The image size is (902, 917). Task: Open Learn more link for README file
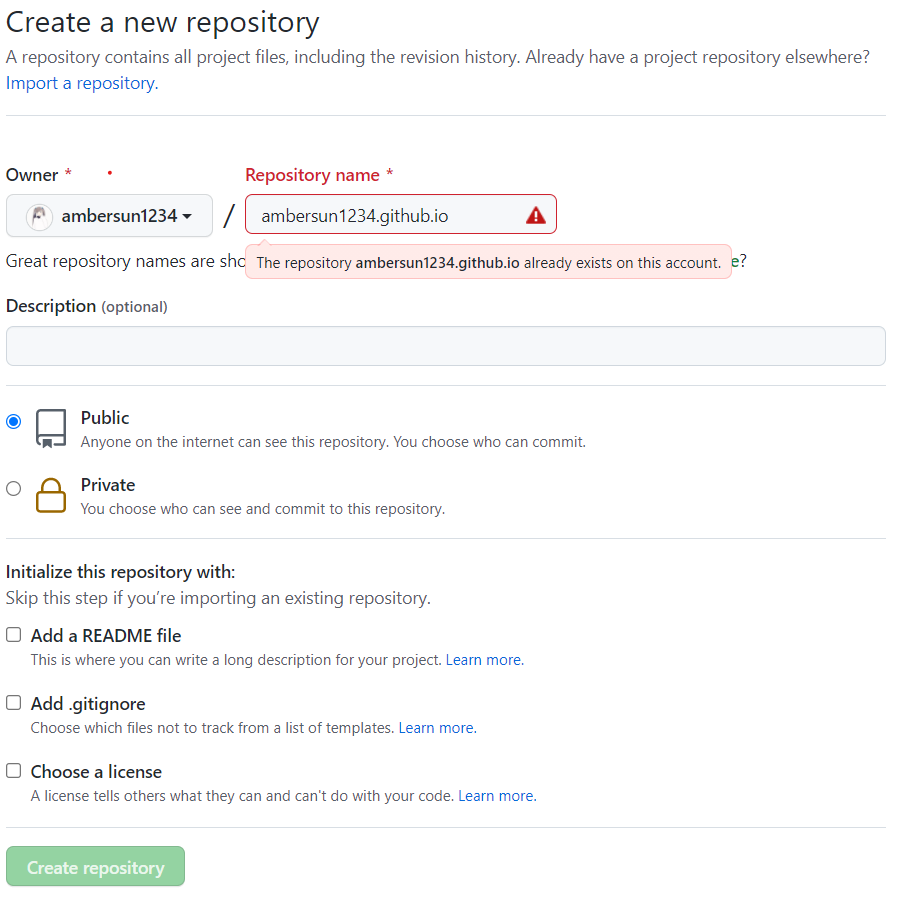484,660
